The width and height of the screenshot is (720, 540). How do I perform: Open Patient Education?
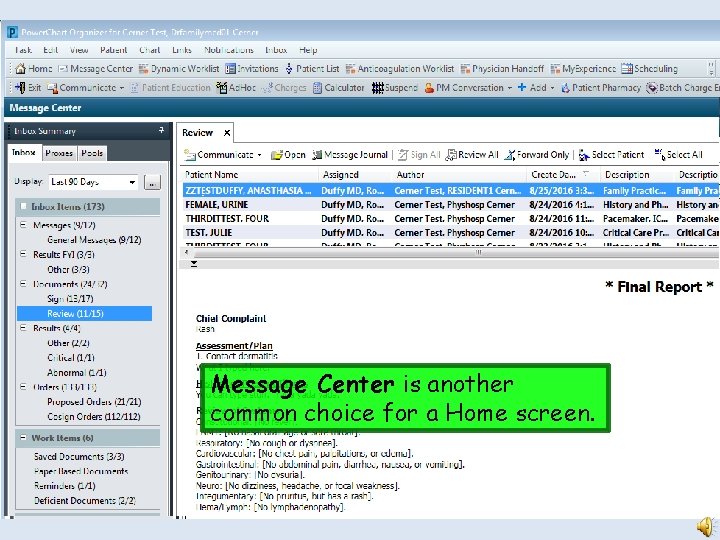[x=170, y=88]
